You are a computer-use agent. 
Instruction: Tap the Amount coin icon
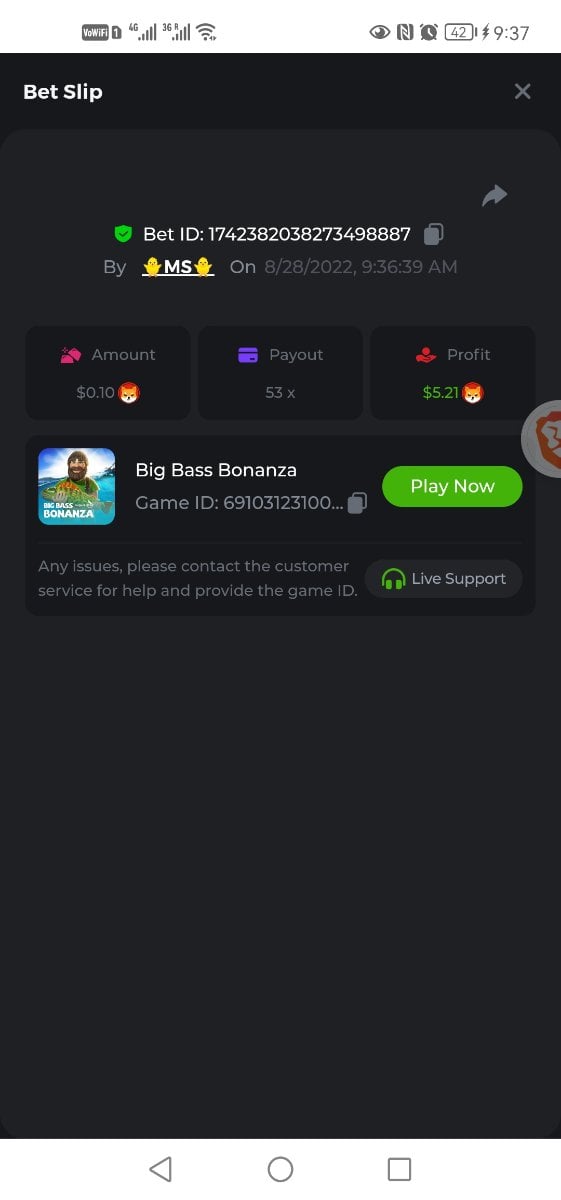pos(129,393)
